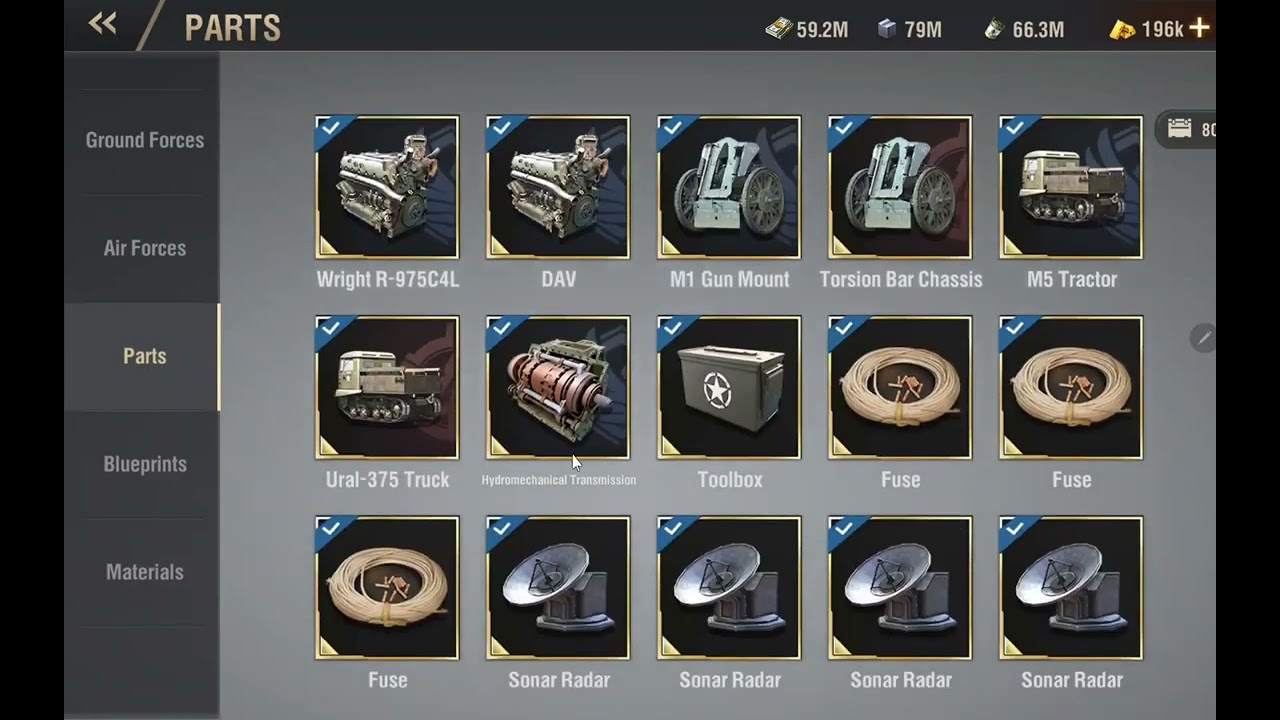Toggle checkmark on the Toolbox part
Screen dimensions: 1280x720
click(x=672, y=327)
